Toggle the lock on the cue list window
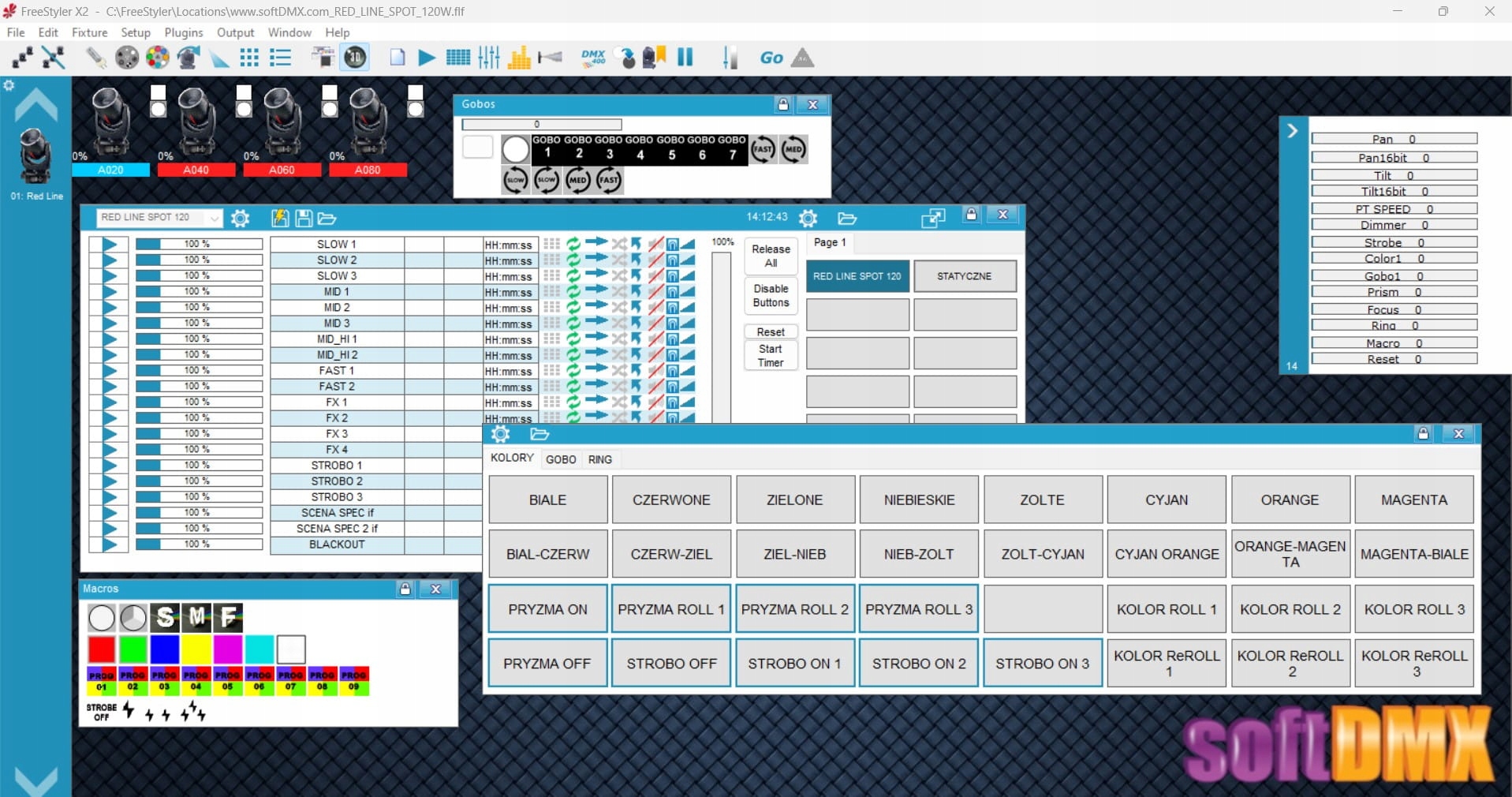This screenshot has height=797, width=1512. 972,215
